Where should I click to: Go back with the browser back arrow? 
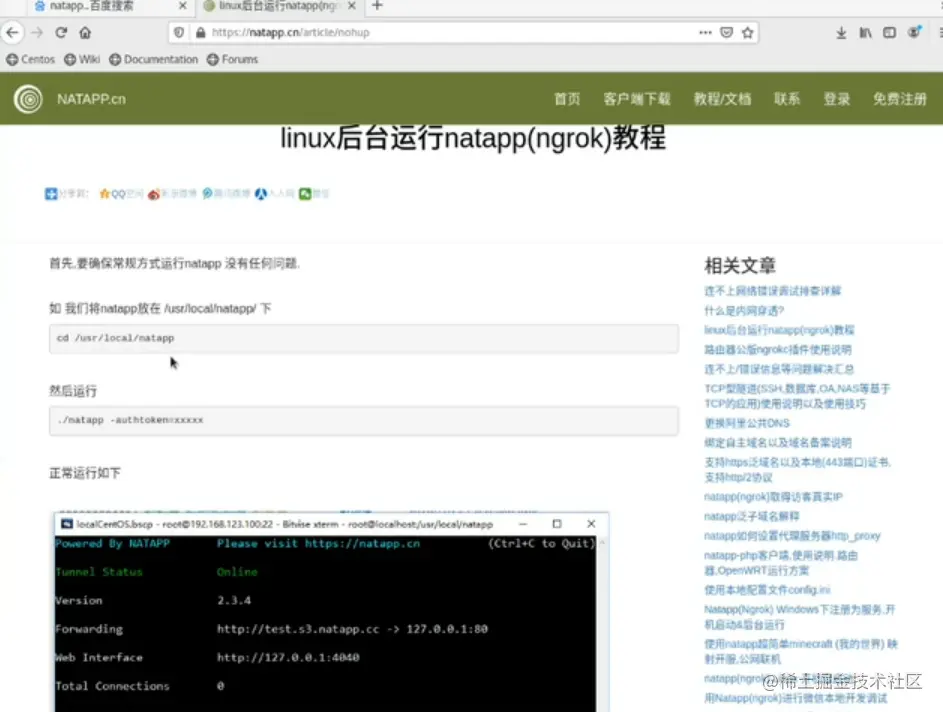13,32
